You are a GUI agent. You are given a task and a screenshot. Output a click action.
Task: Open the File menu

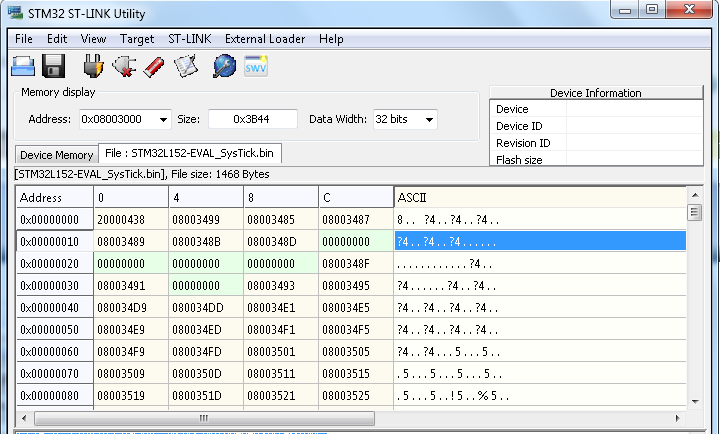pos(24,39)
